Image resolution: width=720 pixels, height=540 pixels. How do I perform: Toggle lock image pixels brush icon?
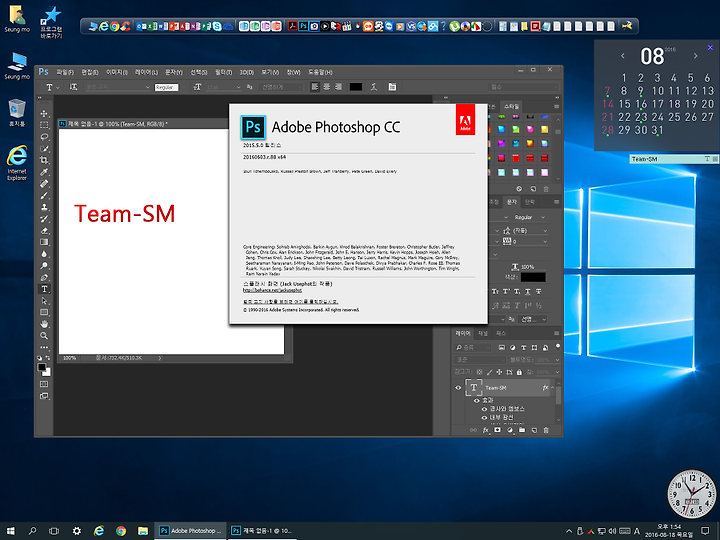489,372
